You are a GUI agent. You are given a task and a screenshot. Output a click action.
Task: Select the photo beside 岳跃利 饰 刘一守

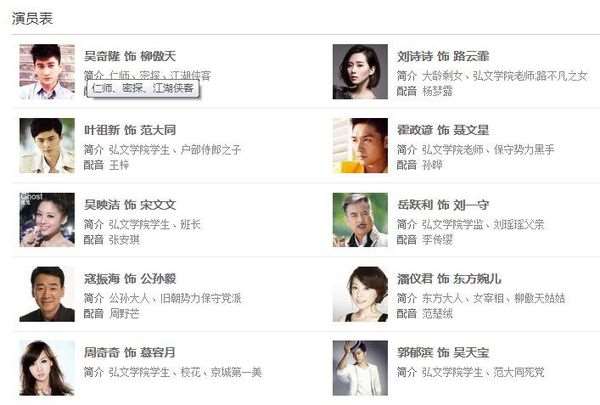pyautogui.click(x=360, y=220)
